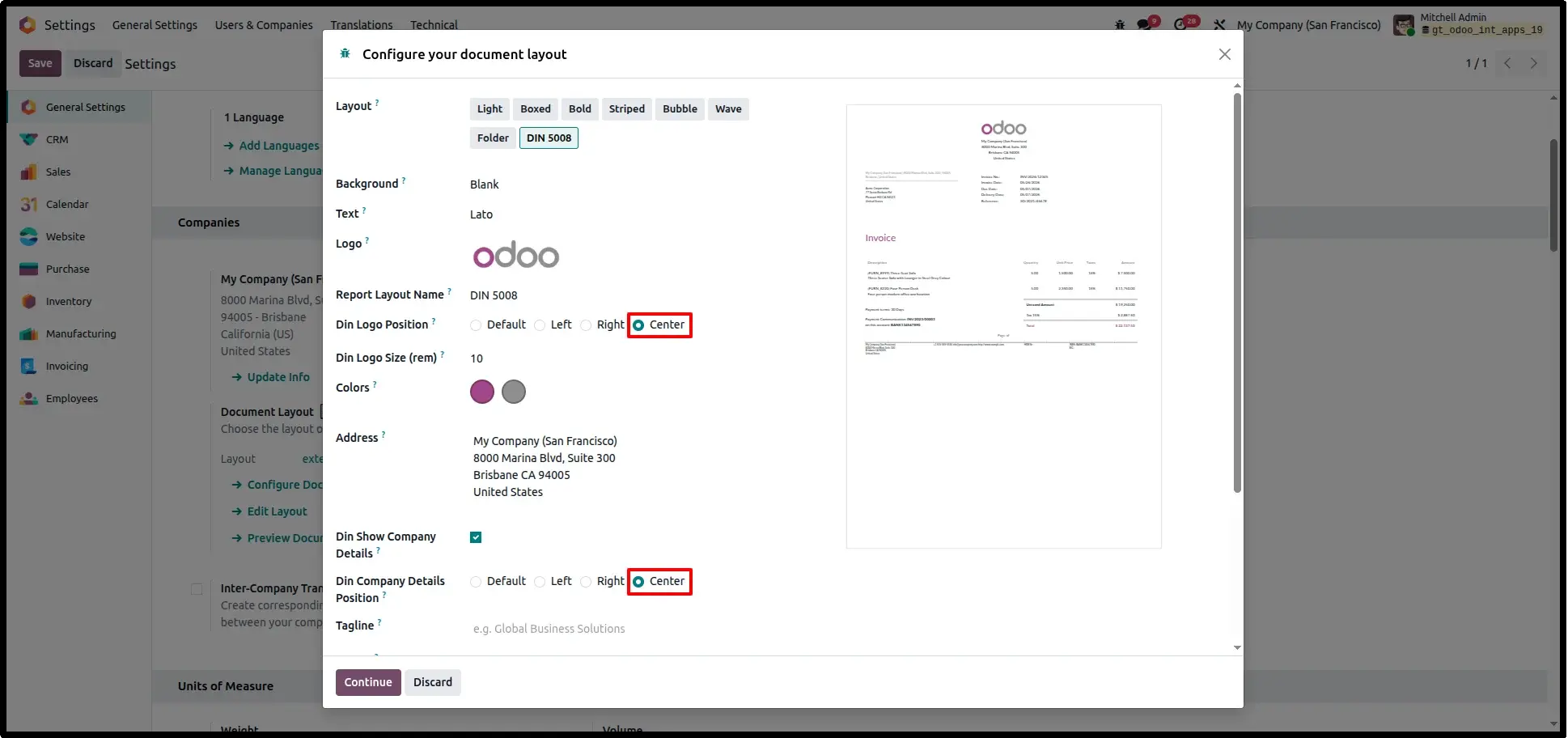Image resolution: width=1568 pixels, height=738 pixels.
Task: Select Center for Din Company Details Position
Action: pyautogui.click(x=638, y=582)
